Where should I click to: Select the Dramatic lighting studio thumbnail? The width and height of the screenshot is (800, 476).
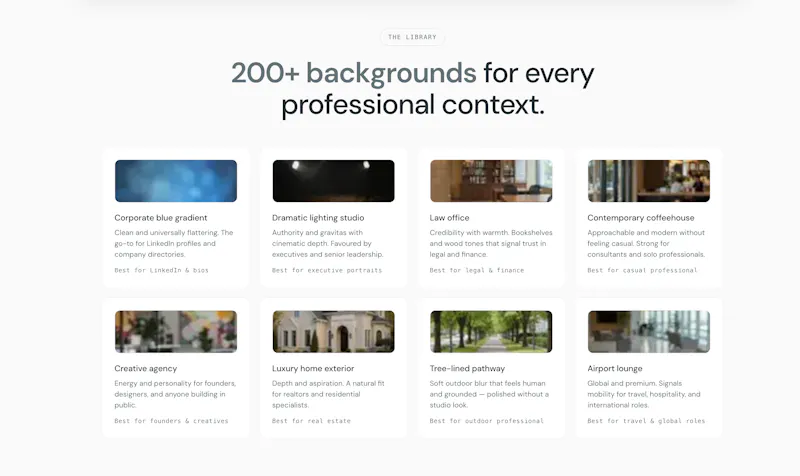(x=333, y=181)
